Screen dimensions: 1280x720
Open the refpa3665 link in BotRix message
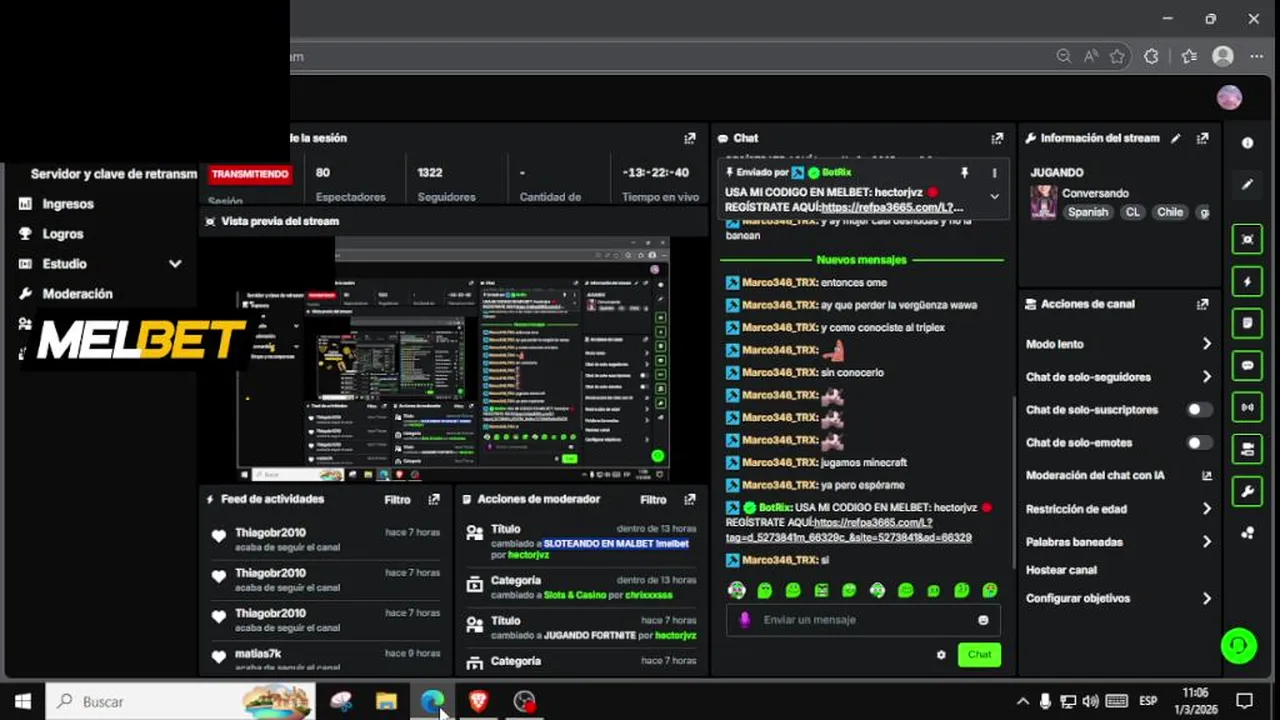click(848, 530)
